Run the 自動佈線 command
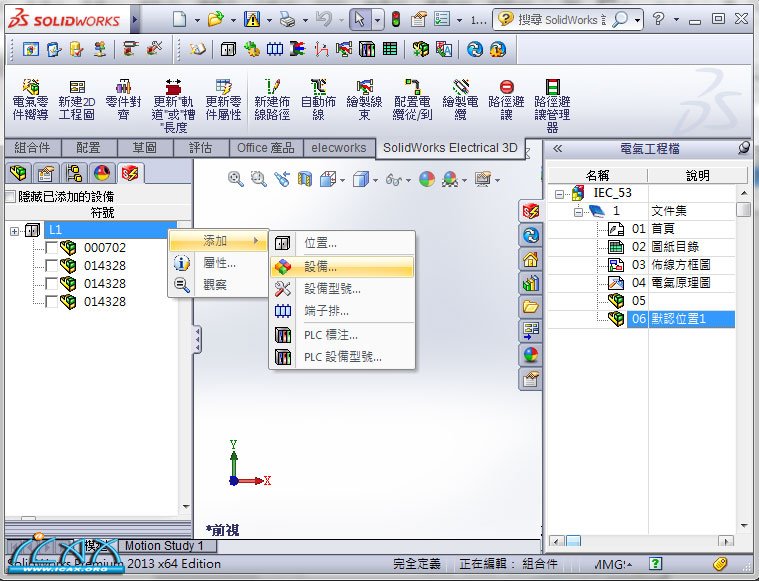This screenshot has height=581, width=759. (x=318, y=100)
